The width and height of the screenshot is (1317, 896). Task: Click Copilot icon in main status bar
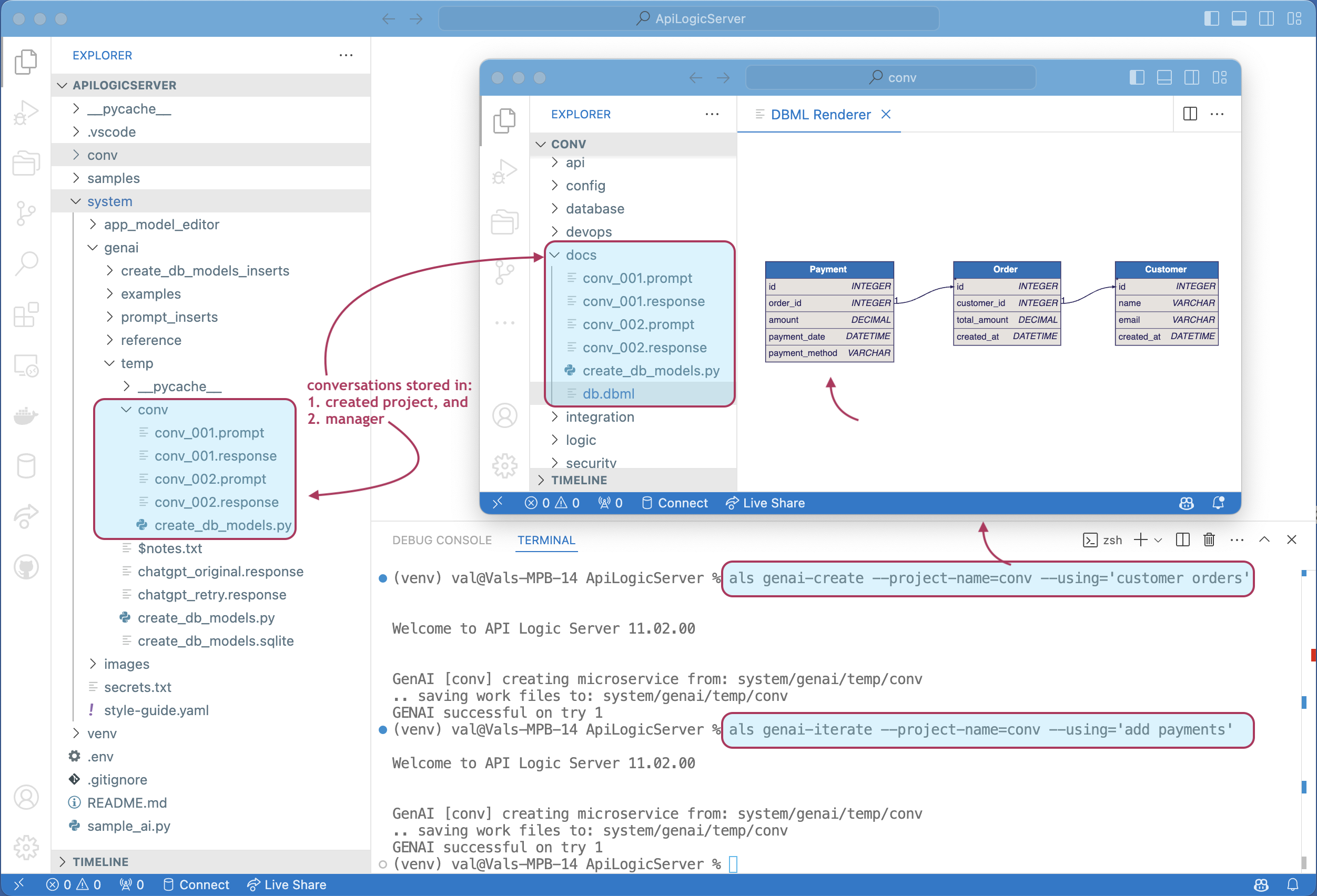[x=1261, y=884]
